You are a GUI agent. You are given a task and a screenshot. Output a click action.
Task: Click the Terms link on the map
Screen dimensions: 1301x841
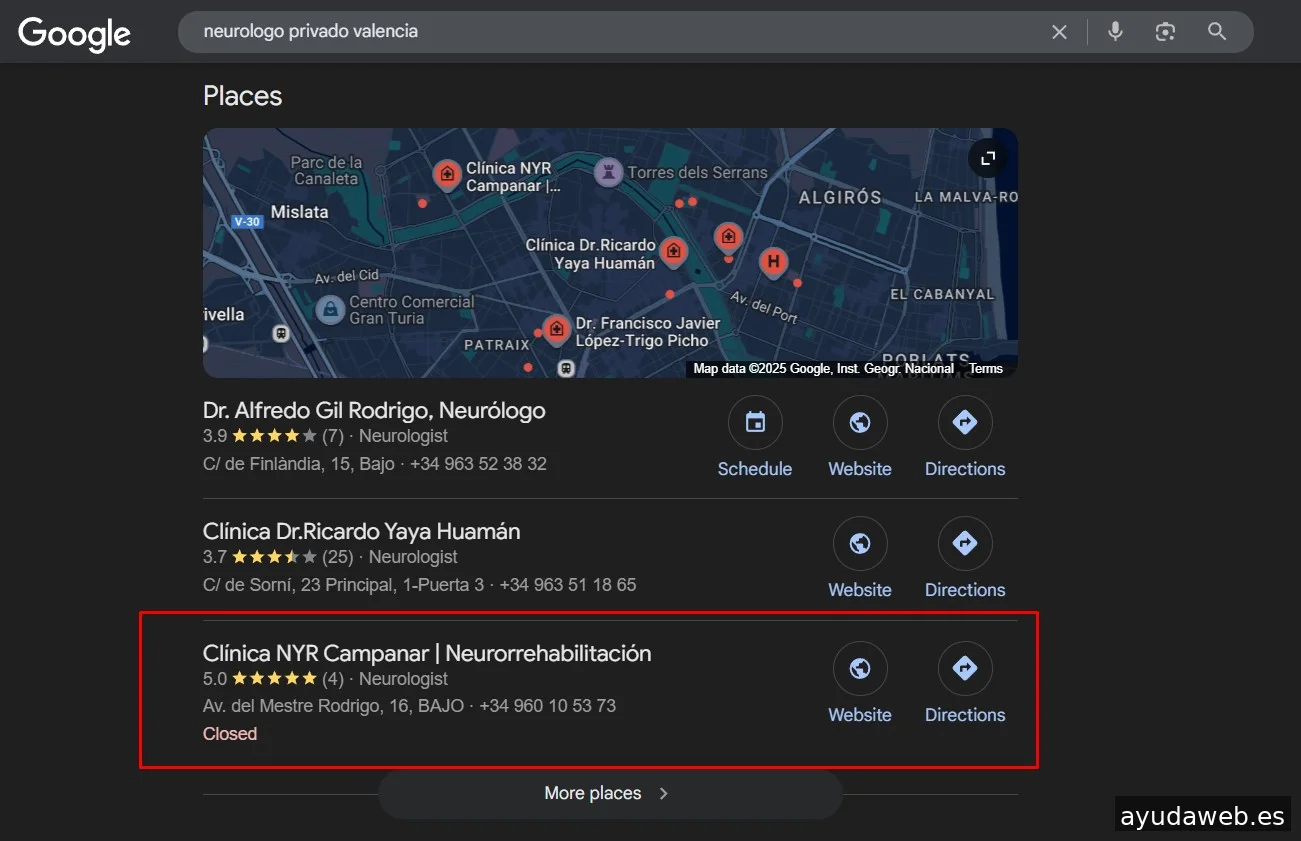(985, 369)
